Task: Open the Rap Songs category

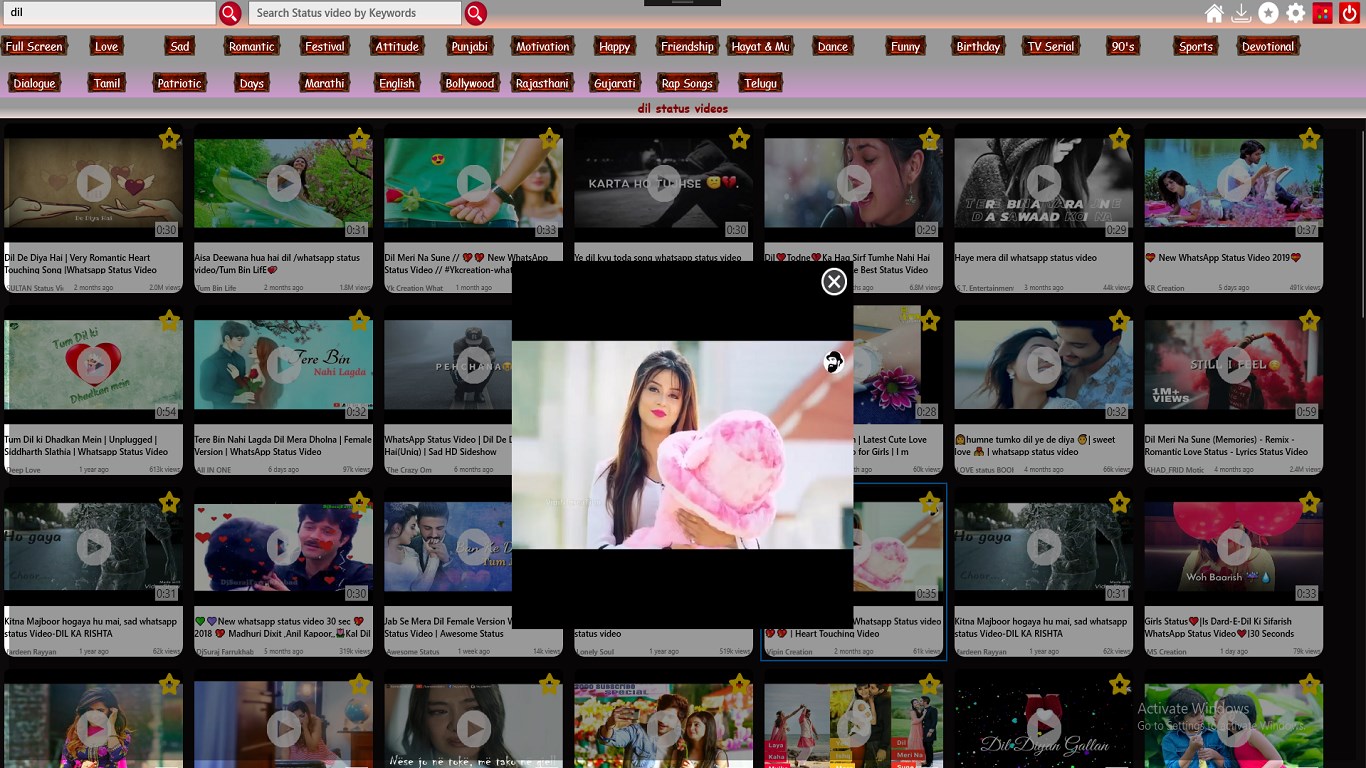Action: pos(687,84)
